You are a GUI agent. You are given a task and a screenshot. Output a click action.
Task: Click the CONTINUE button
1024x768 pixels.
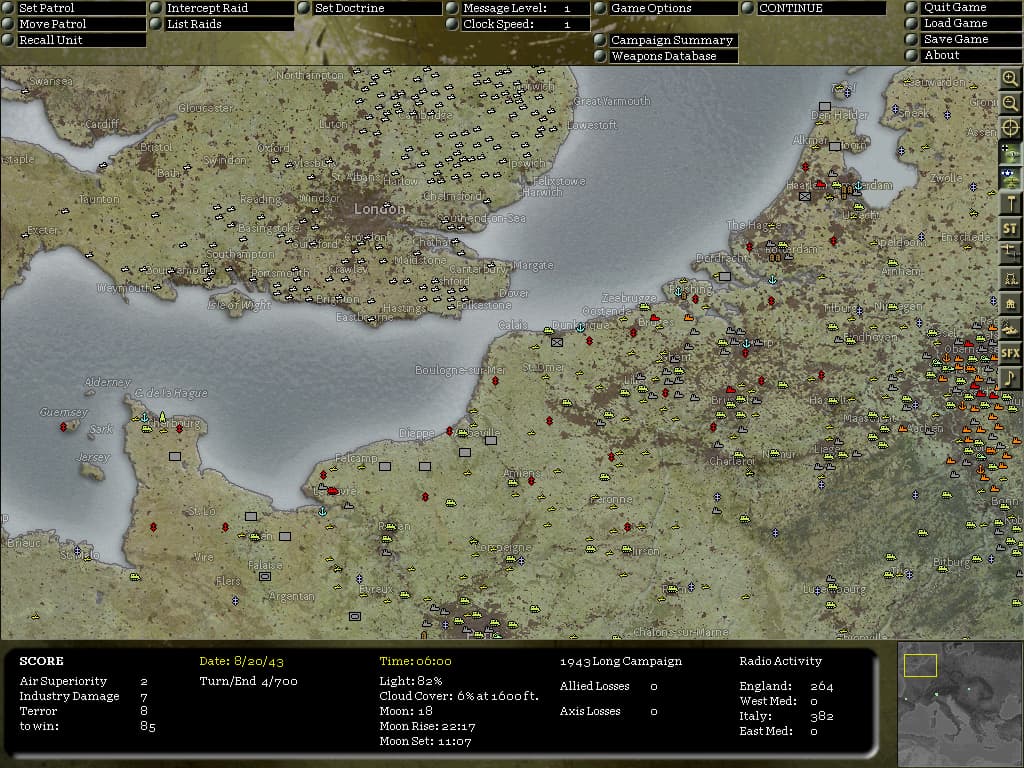tap(822, 8)
